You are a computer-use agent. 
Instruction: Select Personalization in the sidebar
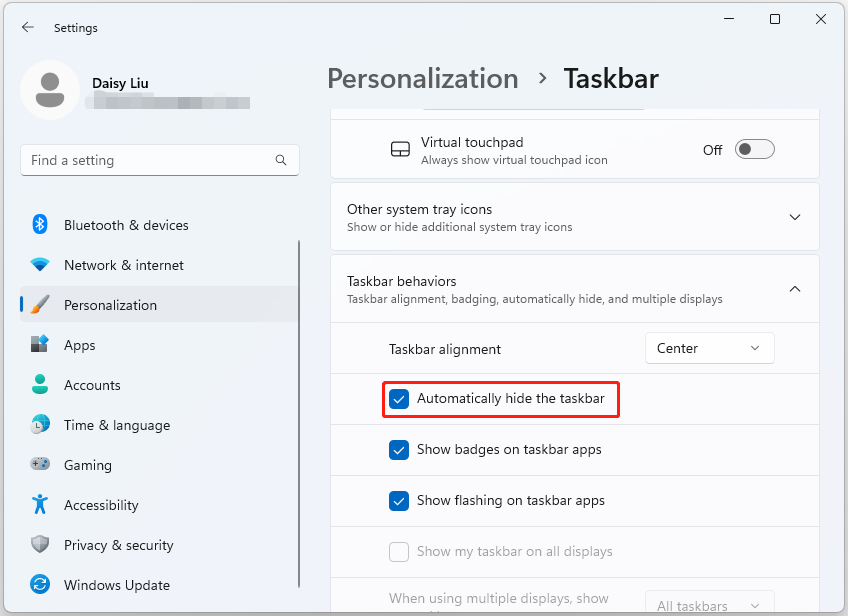click(40, 305)
